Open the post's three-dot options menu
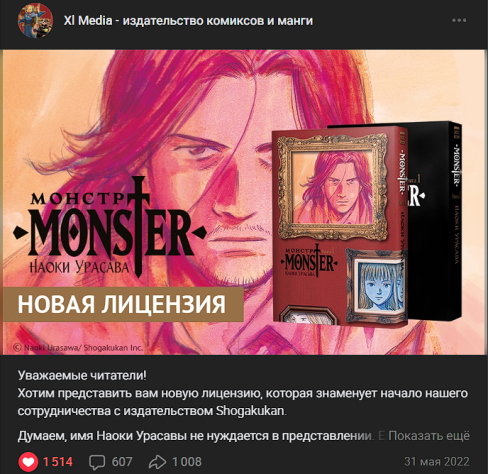The width and height of the screenshot is (488, 474). click(459, 20)
